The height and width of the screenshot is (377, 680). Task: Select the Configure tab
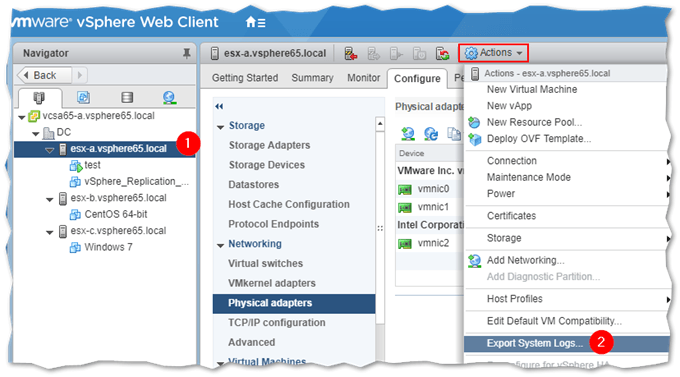pyautogui.click(x=417, y=79)
